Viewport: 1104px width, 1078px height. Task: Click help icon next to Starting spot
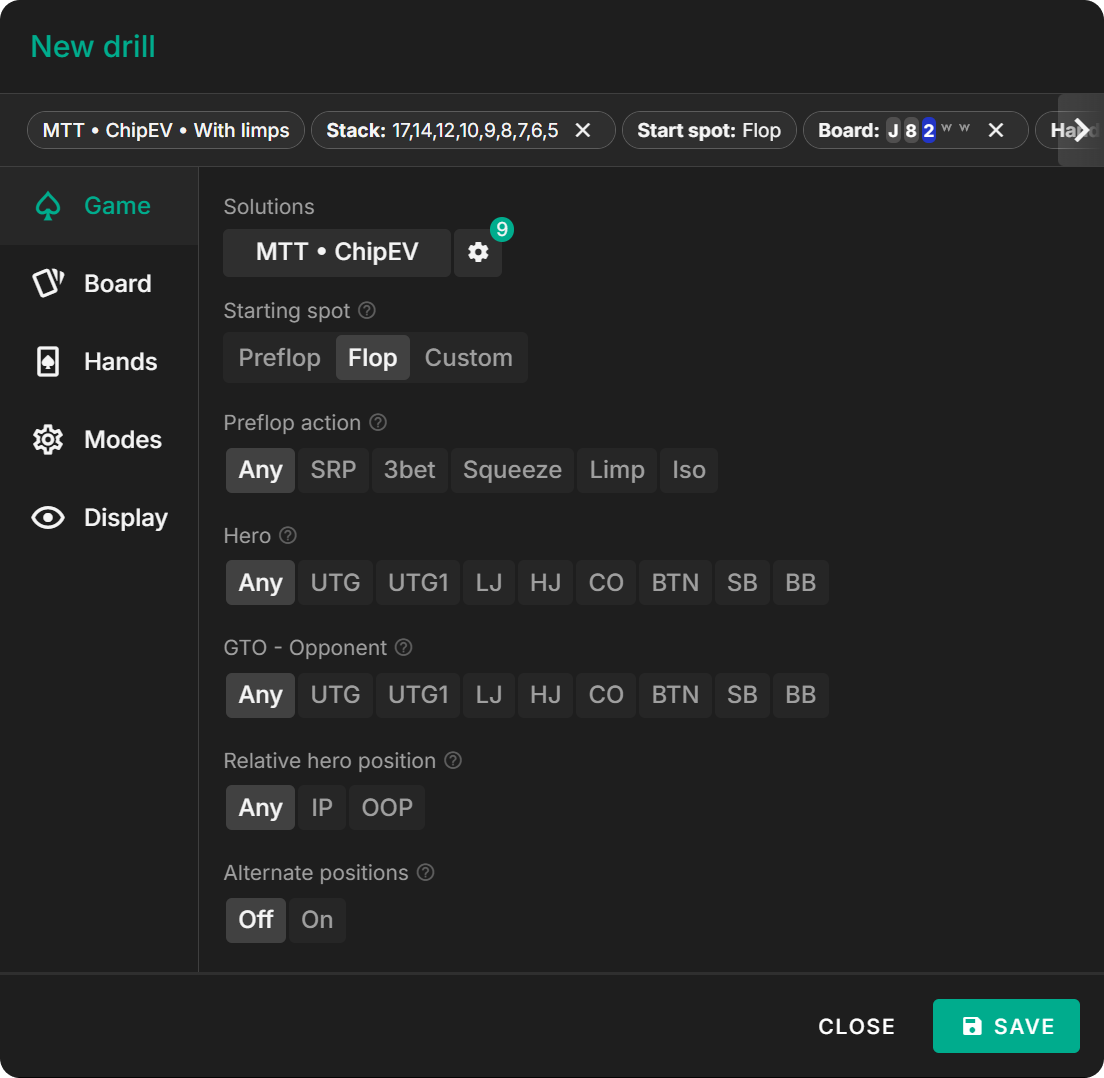point(367,311)
